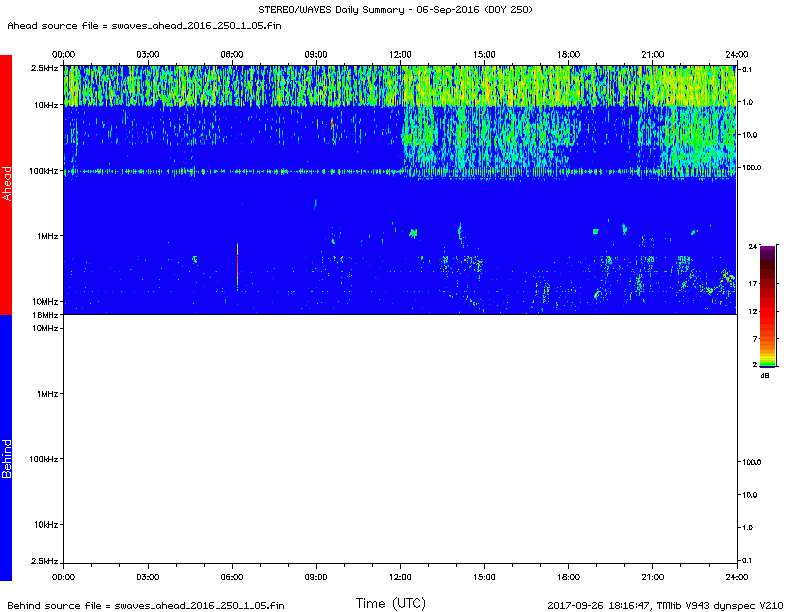Image resolution: width=792 pixels, height=612 pixels.
Task: Click the dB intensity color scale bar
Action: 767,303
